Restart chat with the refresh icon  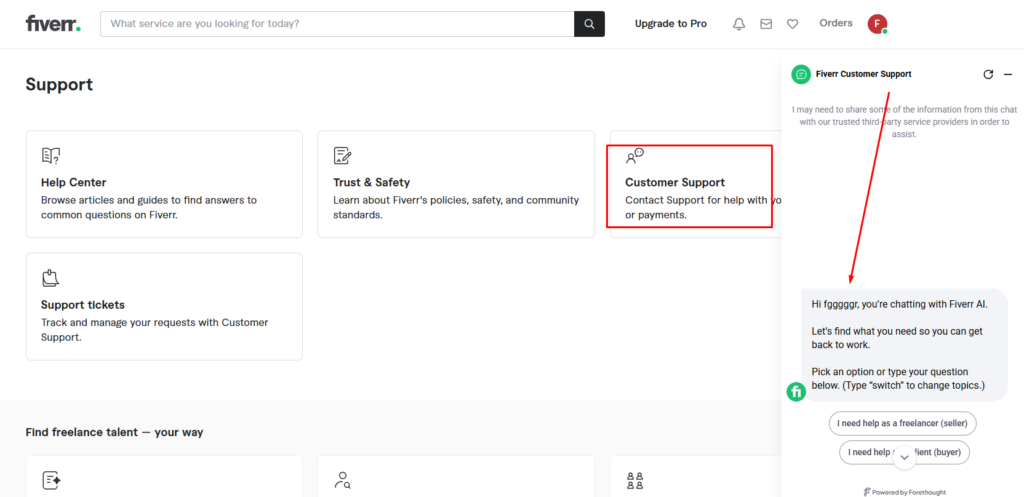click(988, 74)
